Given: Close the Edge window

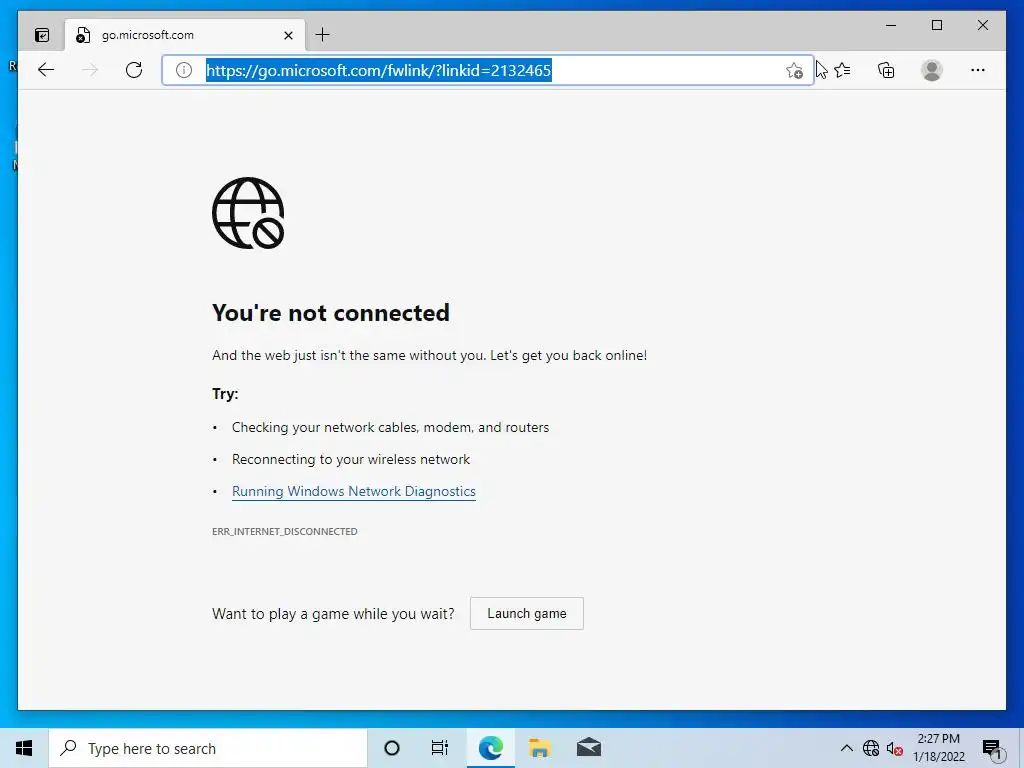Looking at the screenshot, I should point(982,25).
